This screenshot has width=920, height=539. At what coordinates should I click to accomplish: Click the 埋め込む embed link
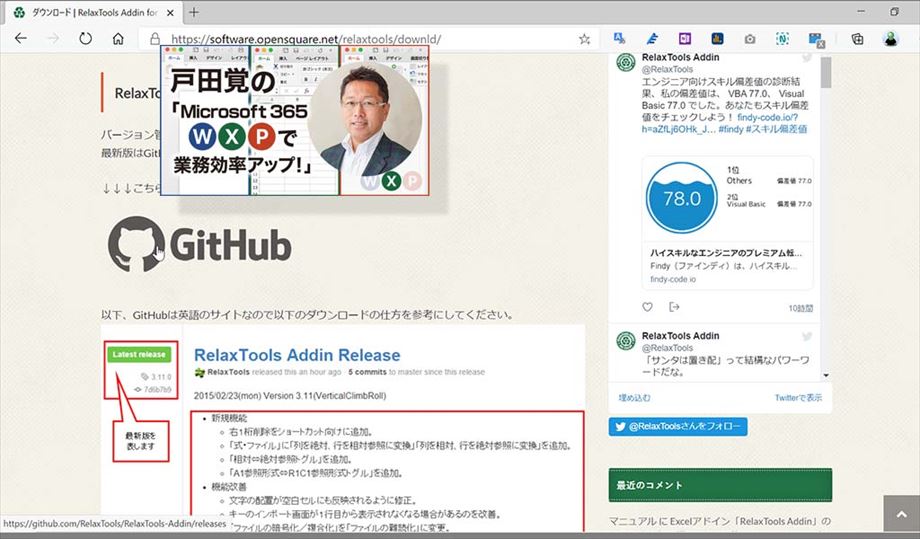634,398
